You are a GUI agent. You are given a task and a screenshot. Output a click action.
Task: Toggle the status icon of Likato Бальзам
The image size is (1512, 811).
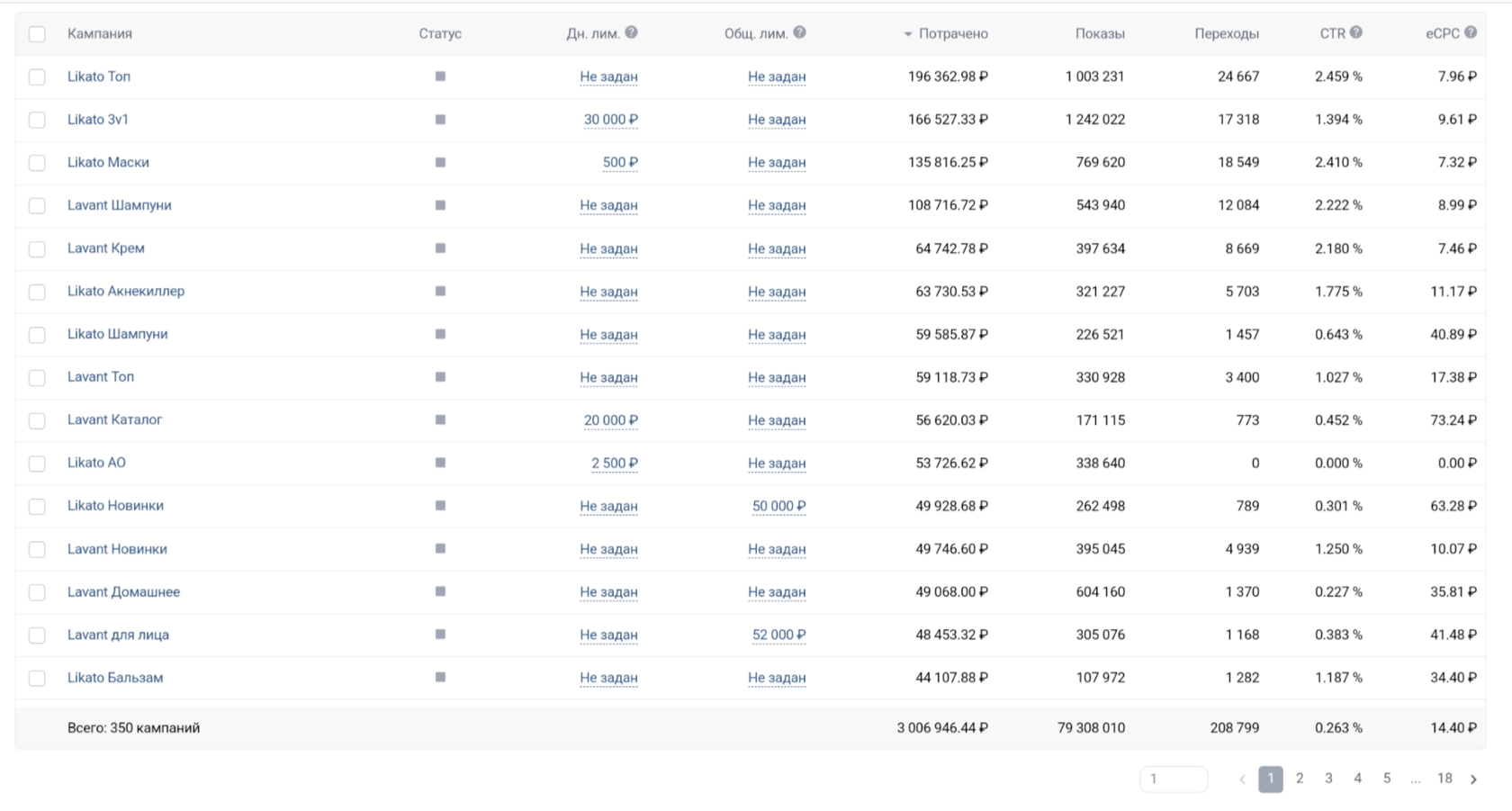point(440,678)
